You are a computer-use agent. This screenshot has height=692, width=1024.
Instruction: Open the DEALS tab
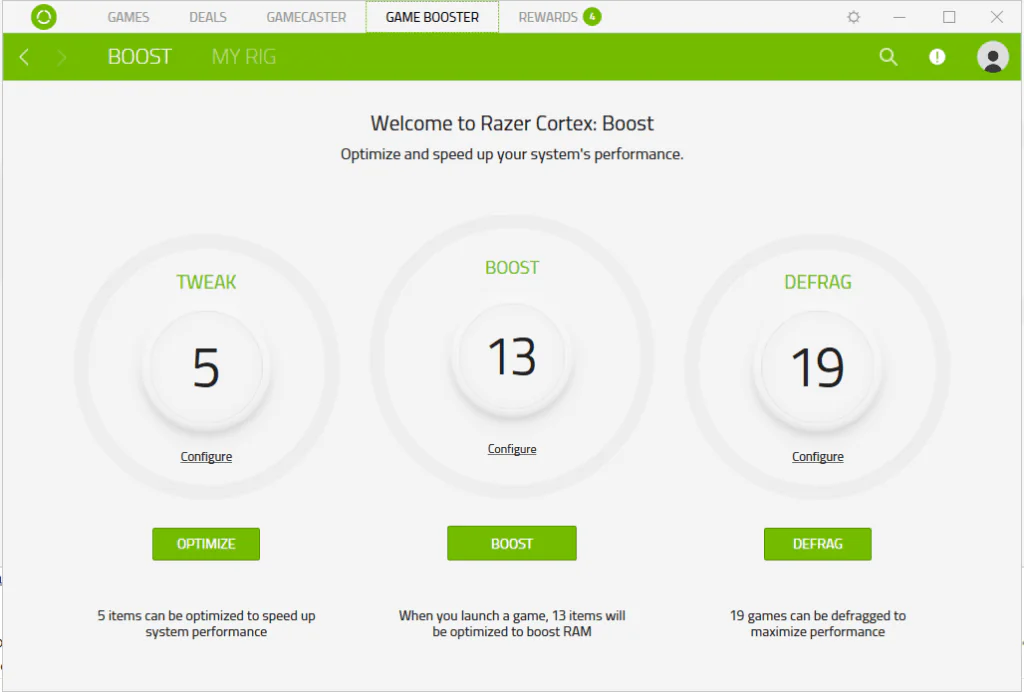pyautogui.click(x=208, y=17)
